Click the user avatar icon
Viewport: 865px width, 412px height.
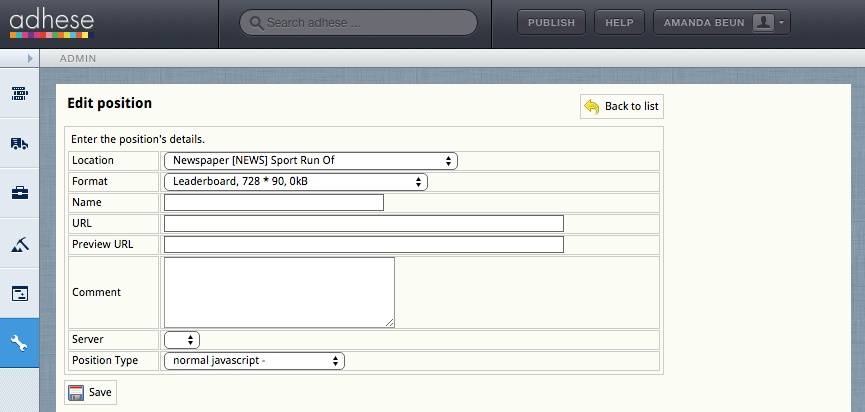pyautogui.click(x=763, y=23)
